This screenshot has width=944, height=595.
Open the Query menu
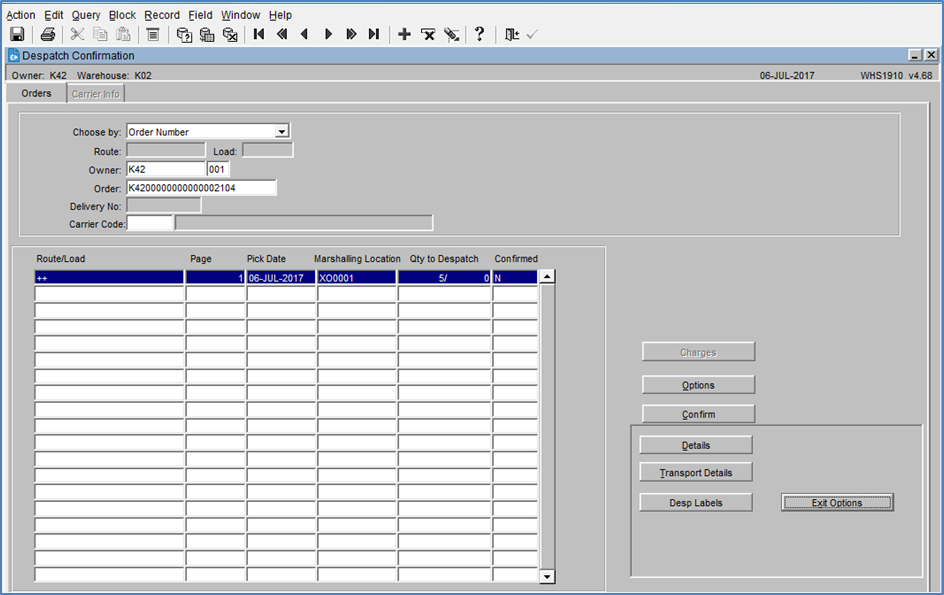86,15
